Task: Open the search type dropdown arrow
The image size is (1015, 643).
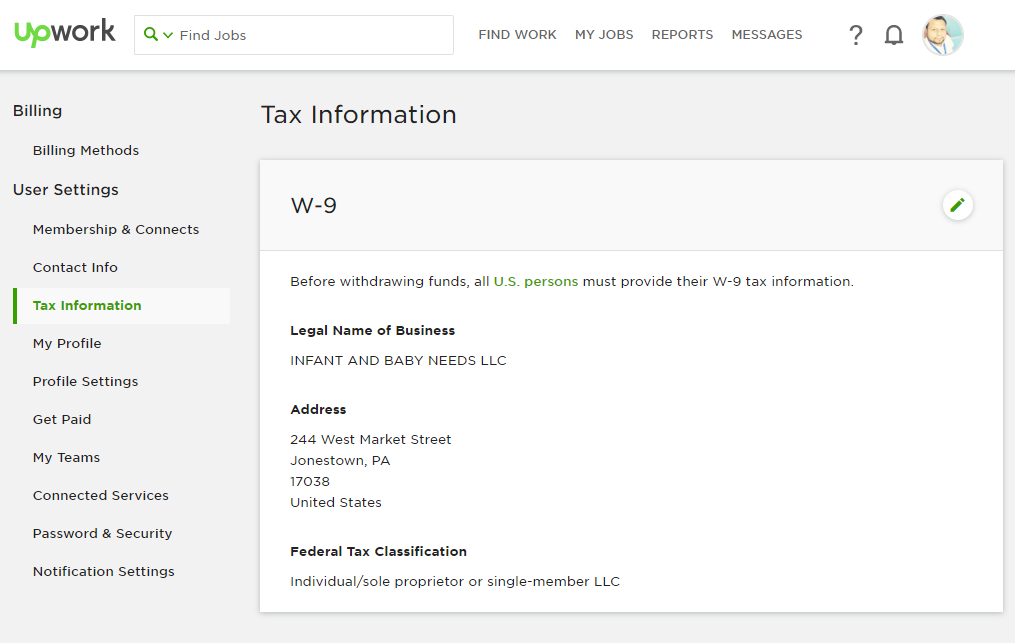Action: 168,35
